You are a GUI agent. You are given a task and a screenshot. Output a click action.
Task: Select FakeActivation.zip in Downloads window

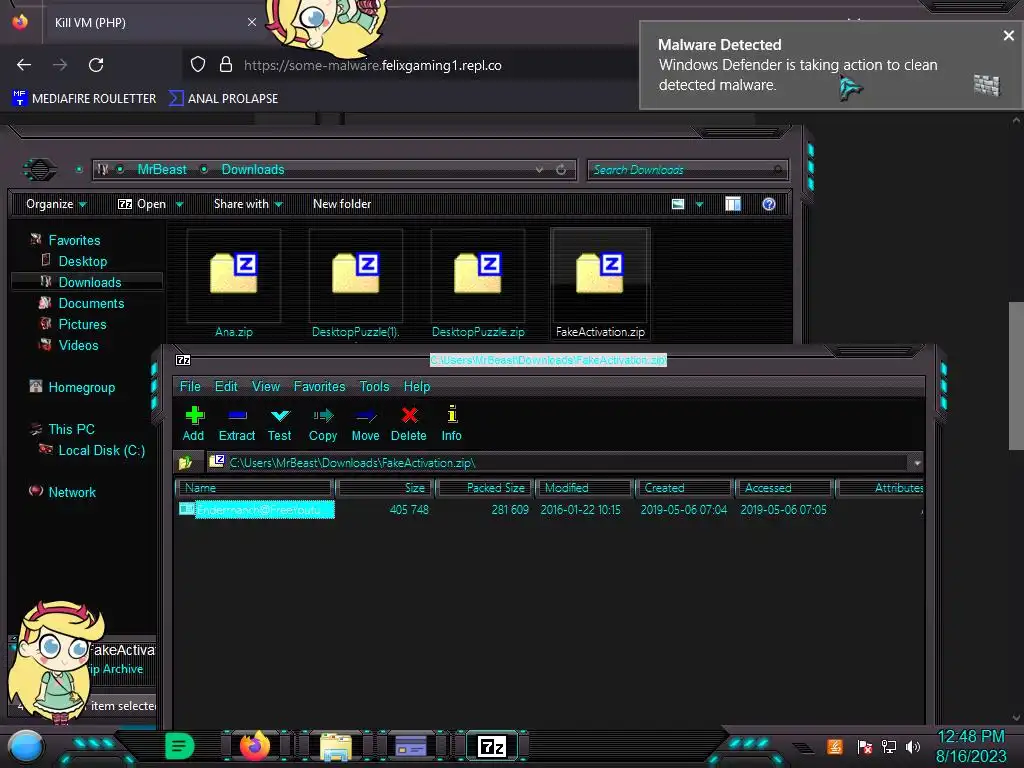pyautogui.click(x=600, y=283)
